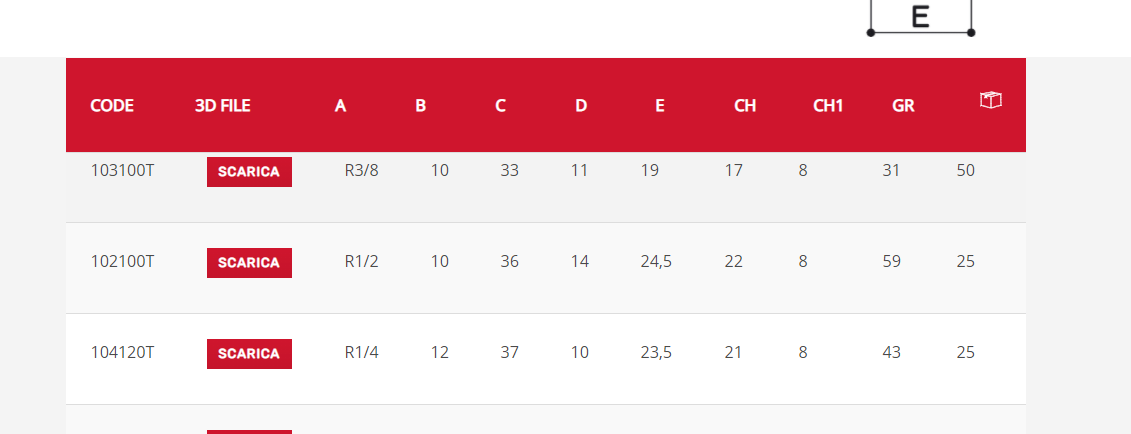The image size is (1131, 434).
Task: Click product code 104120T
Action: click(122, 353)
